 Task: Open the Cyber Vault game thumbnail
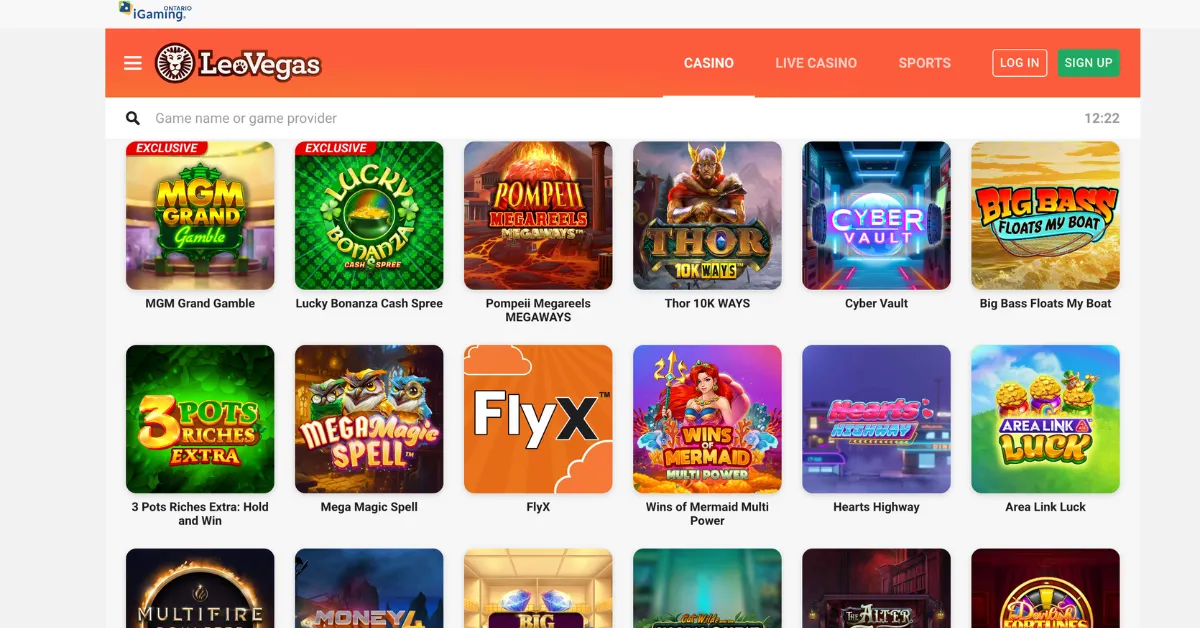click(x=876, y=215)
